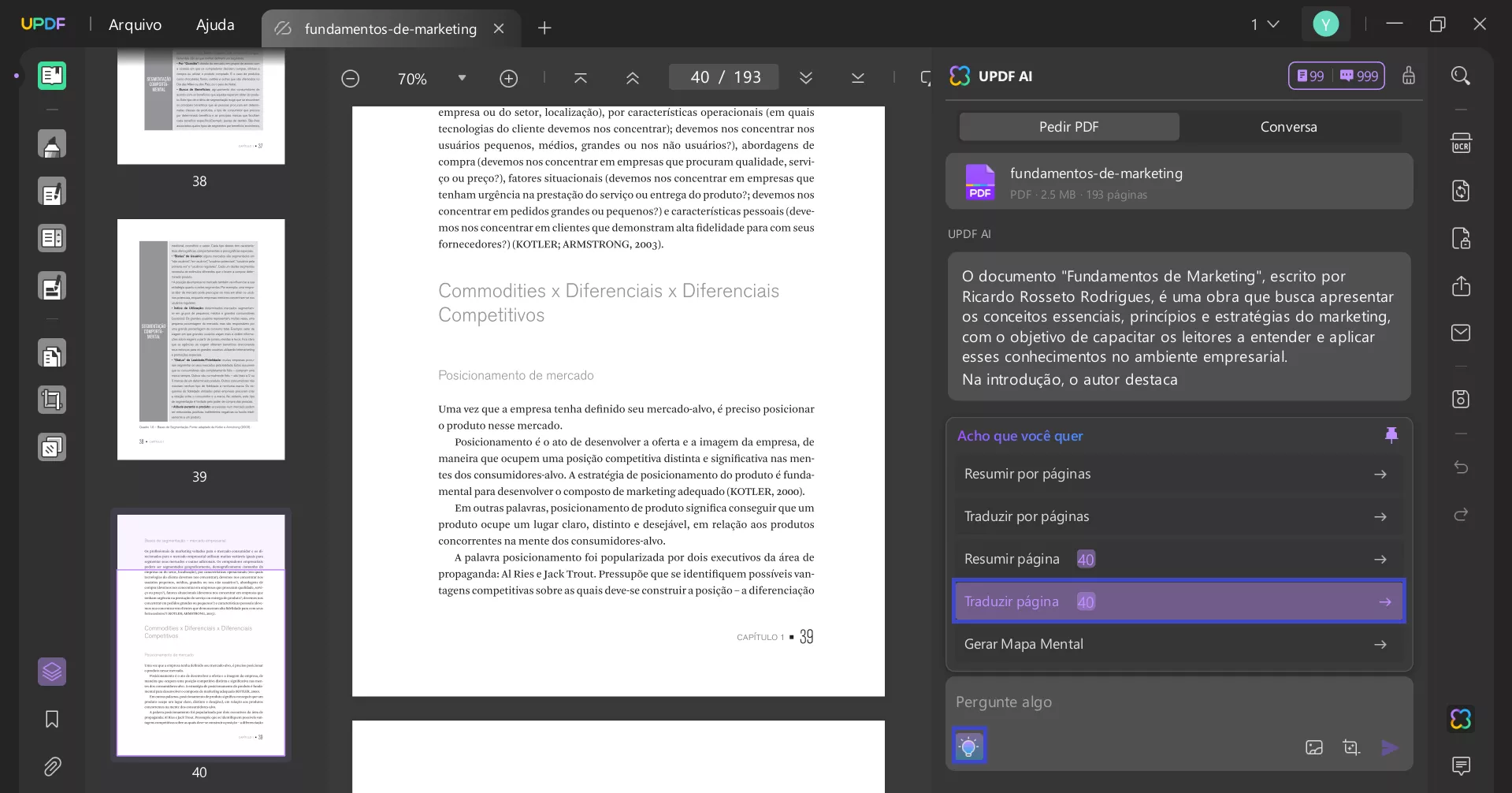Open the share/export tool

pos(1461,285)
